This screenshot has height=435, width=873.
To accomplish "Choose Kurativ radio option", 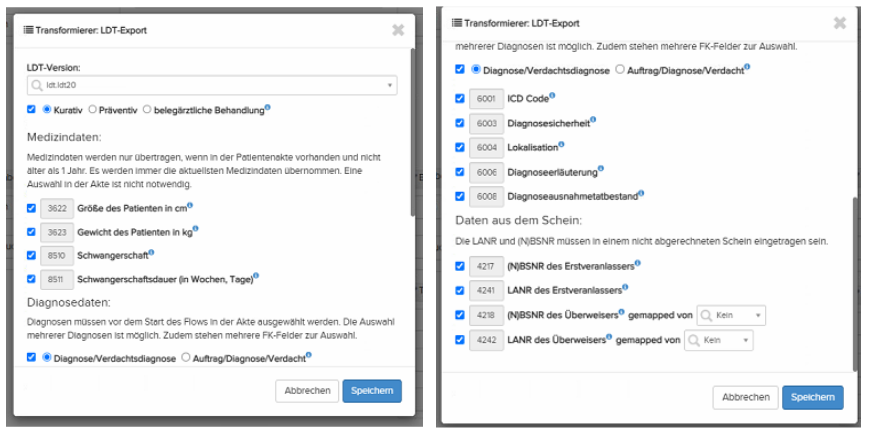I will pyautogui.click(x=47, y=108).
